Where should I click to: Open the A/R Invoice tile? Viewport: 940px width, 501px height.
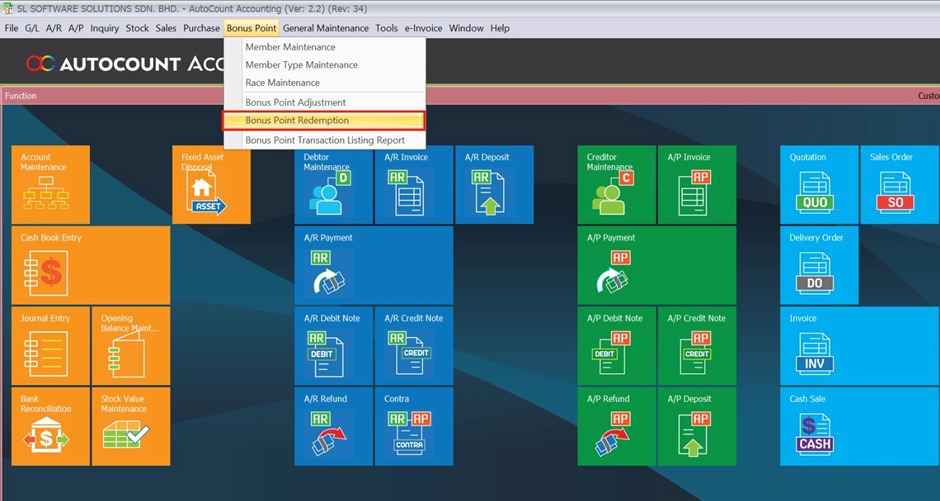413,185
